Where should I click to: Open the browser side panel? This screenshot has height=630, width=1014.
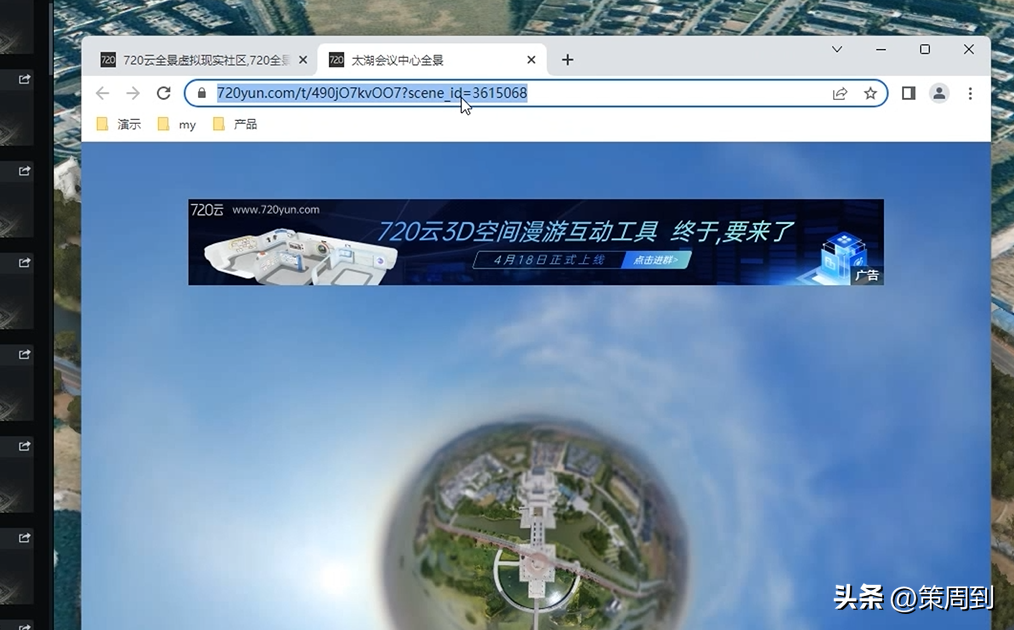(x=908, y=93)
